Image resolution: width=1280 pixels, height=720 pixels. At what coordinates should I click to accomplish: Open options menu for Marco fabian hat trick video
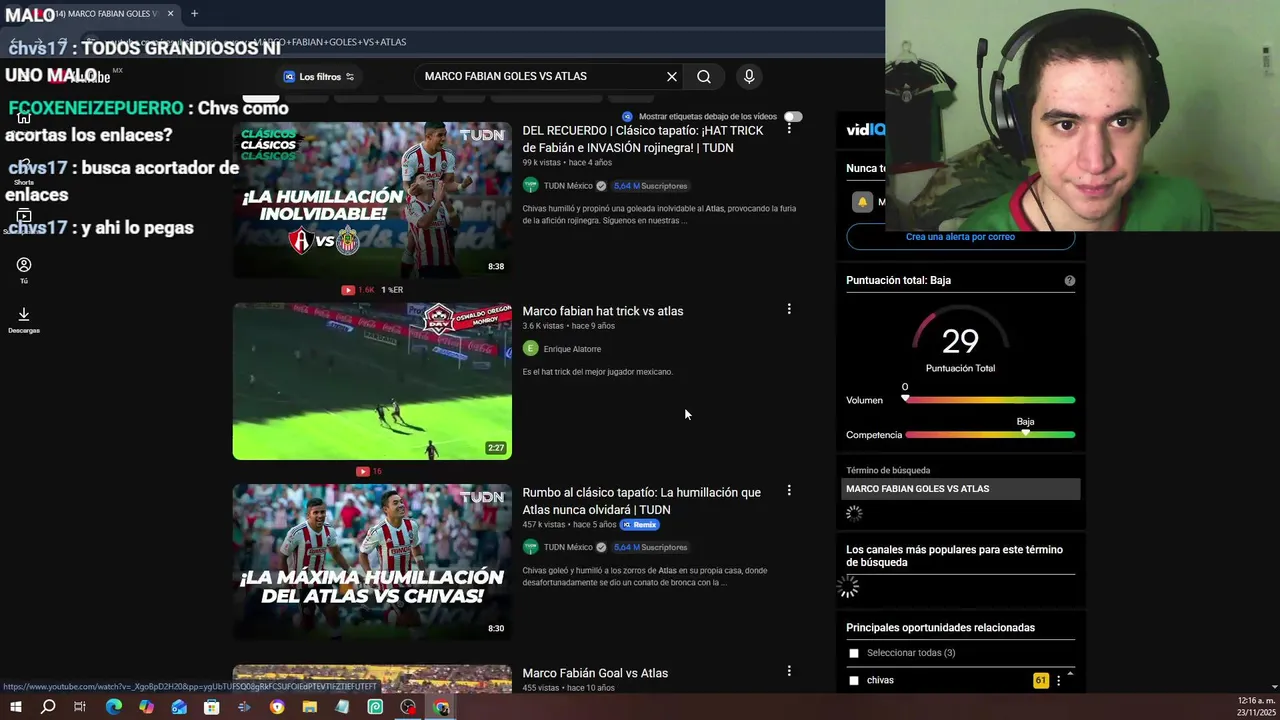pos(789,309)
